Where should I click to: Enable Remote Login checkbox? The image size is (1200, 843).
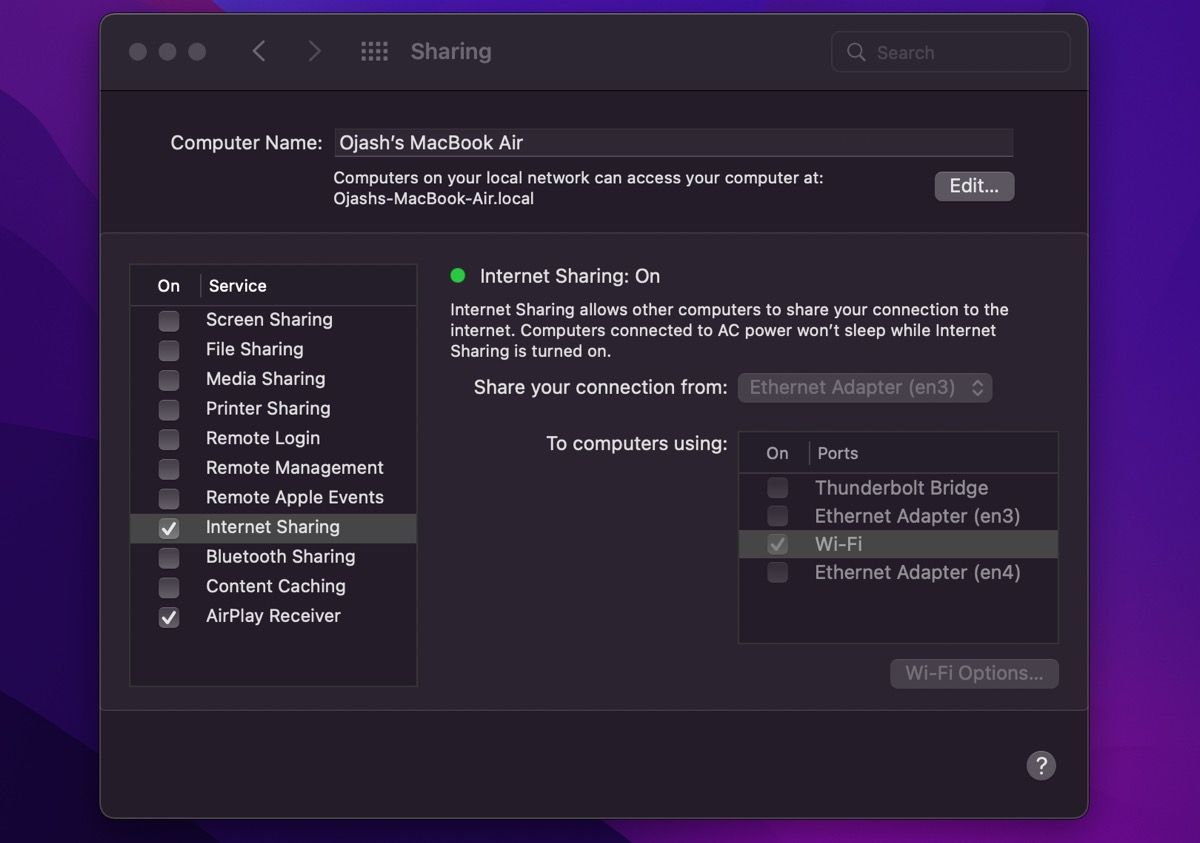[x=169, y=439]
